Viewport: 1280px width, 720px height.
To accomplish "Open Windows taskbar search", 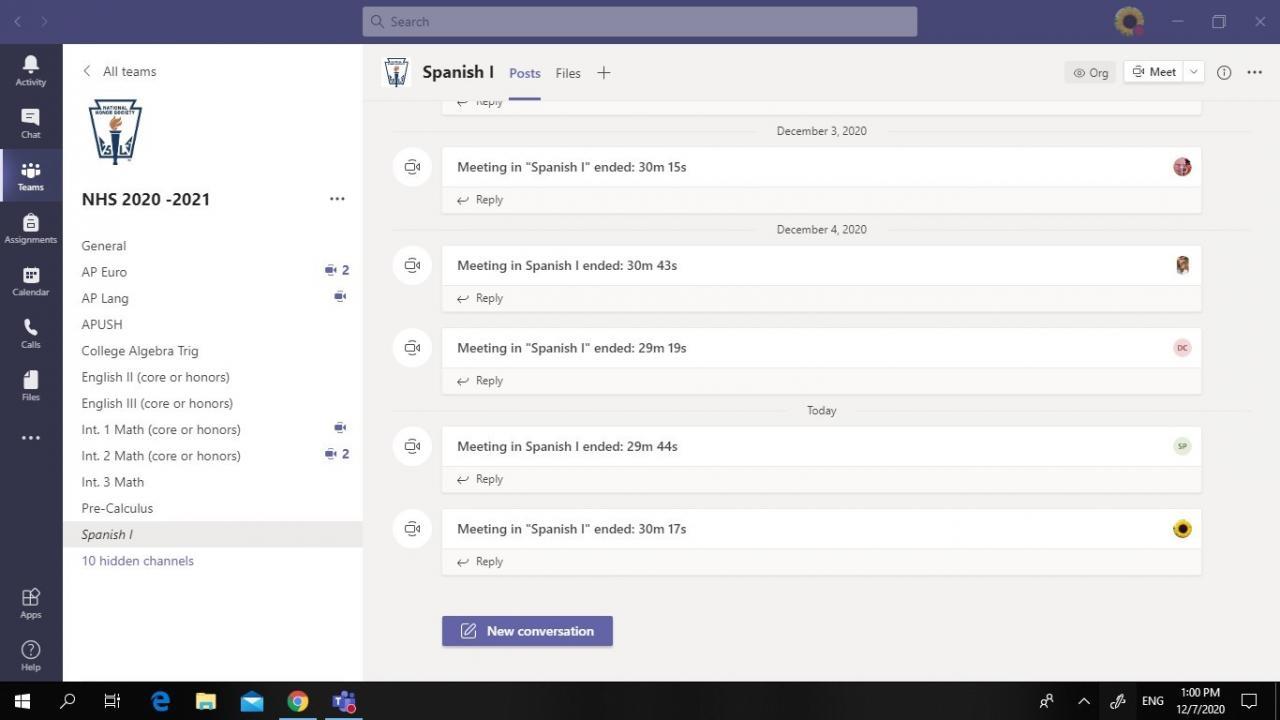I will (x=68, y=701).
